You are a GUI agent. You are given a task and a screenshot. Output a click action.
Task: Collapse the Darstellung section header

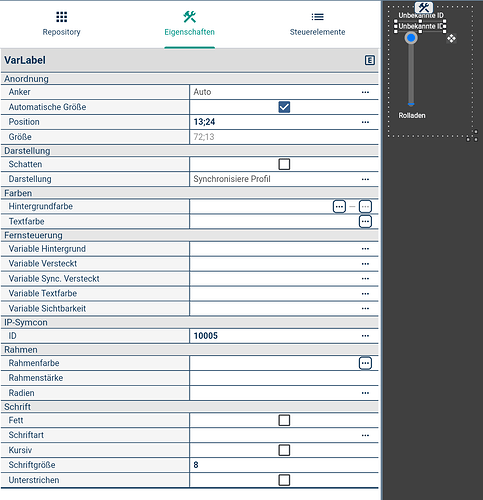coord(189,151)
